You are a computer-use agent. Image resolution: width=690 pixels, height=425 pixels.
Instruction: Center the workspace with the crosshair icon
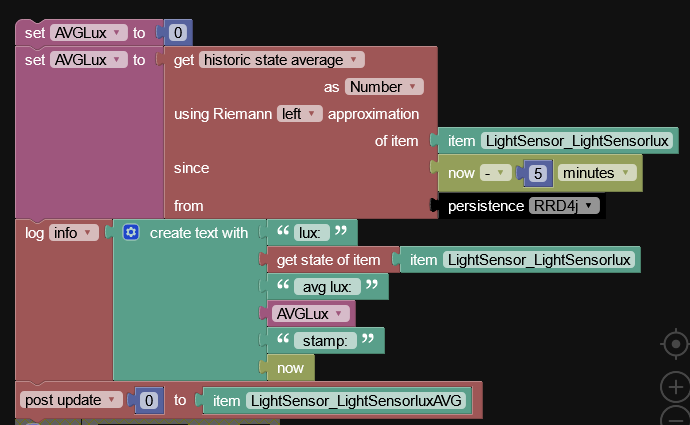[x=675, y=344]
